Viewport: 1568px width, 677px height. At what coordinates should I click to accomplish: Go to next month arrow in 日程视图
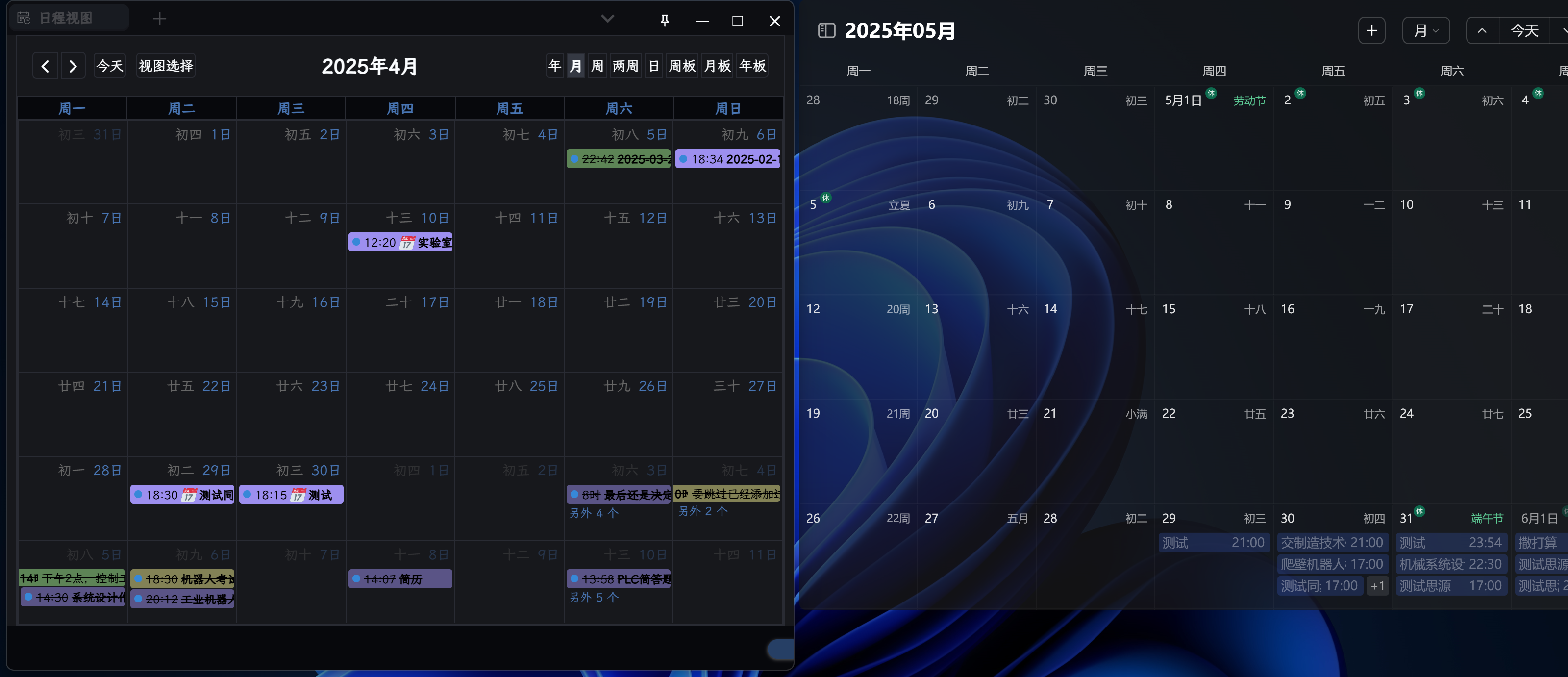pyautogui.click(x=73, y=66)
